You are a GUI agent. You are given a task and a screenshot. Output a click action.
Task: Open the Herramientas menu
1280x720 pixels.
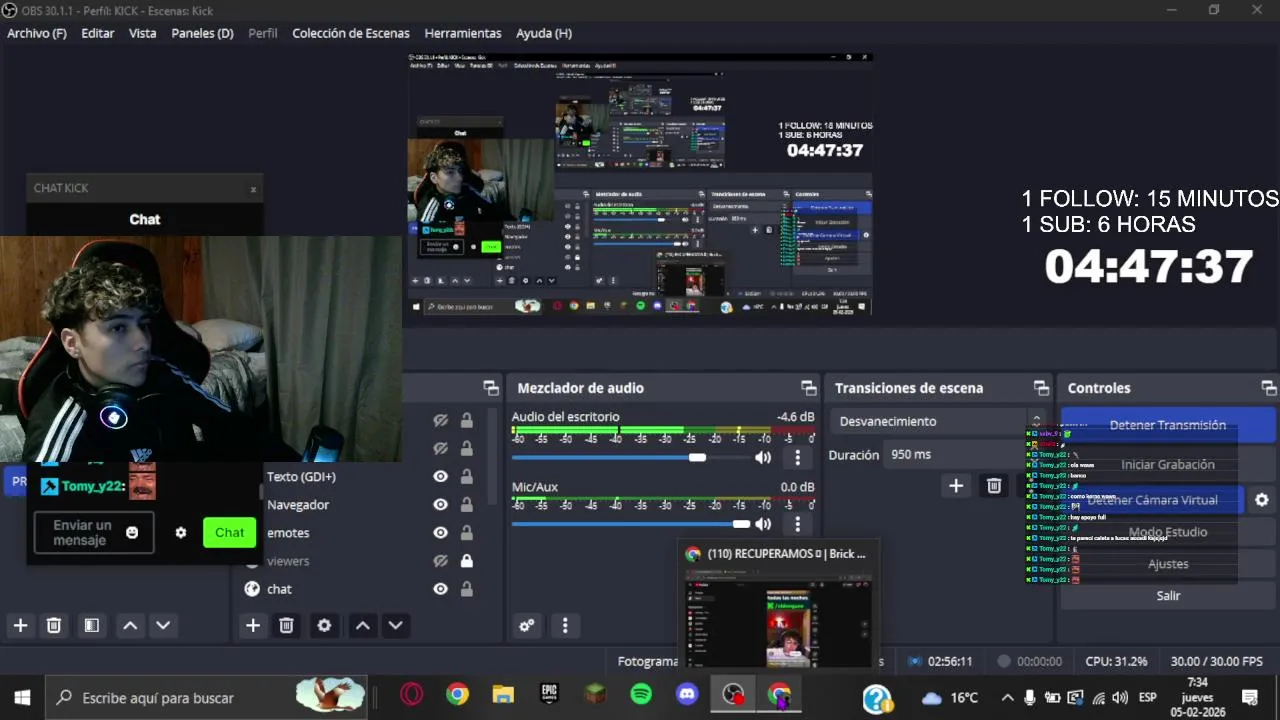[463, 33]
